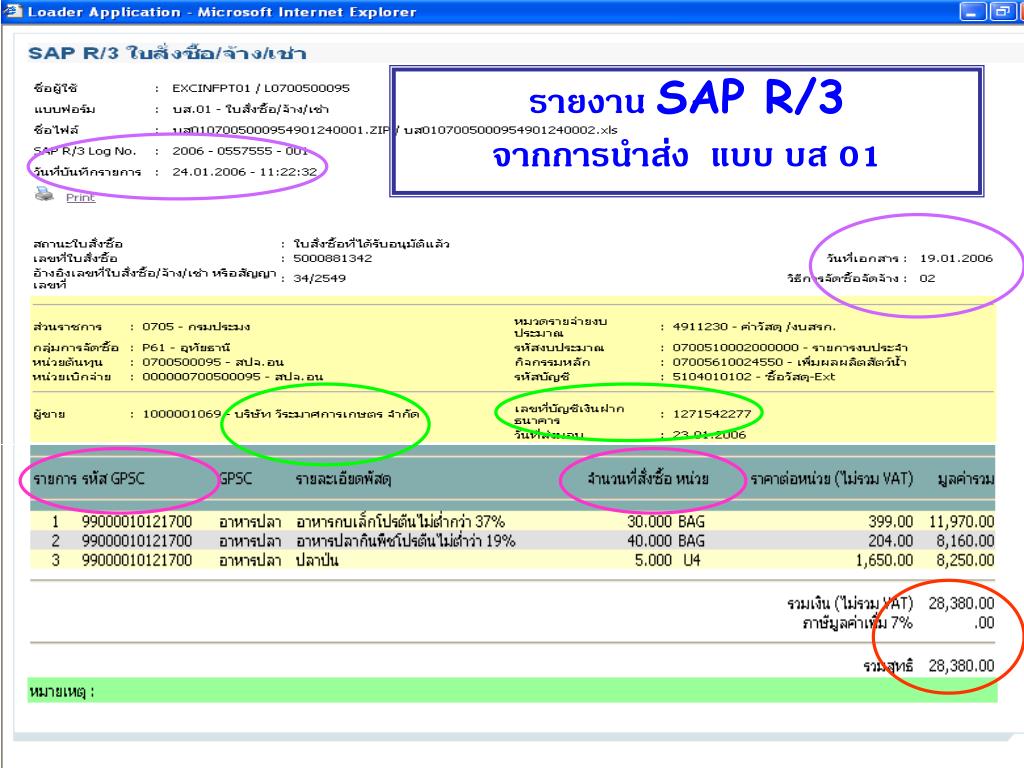Screen dimensions: 1024x768
Task: Select GPSC code 99000010121700 in row 3
Action: 137,560
